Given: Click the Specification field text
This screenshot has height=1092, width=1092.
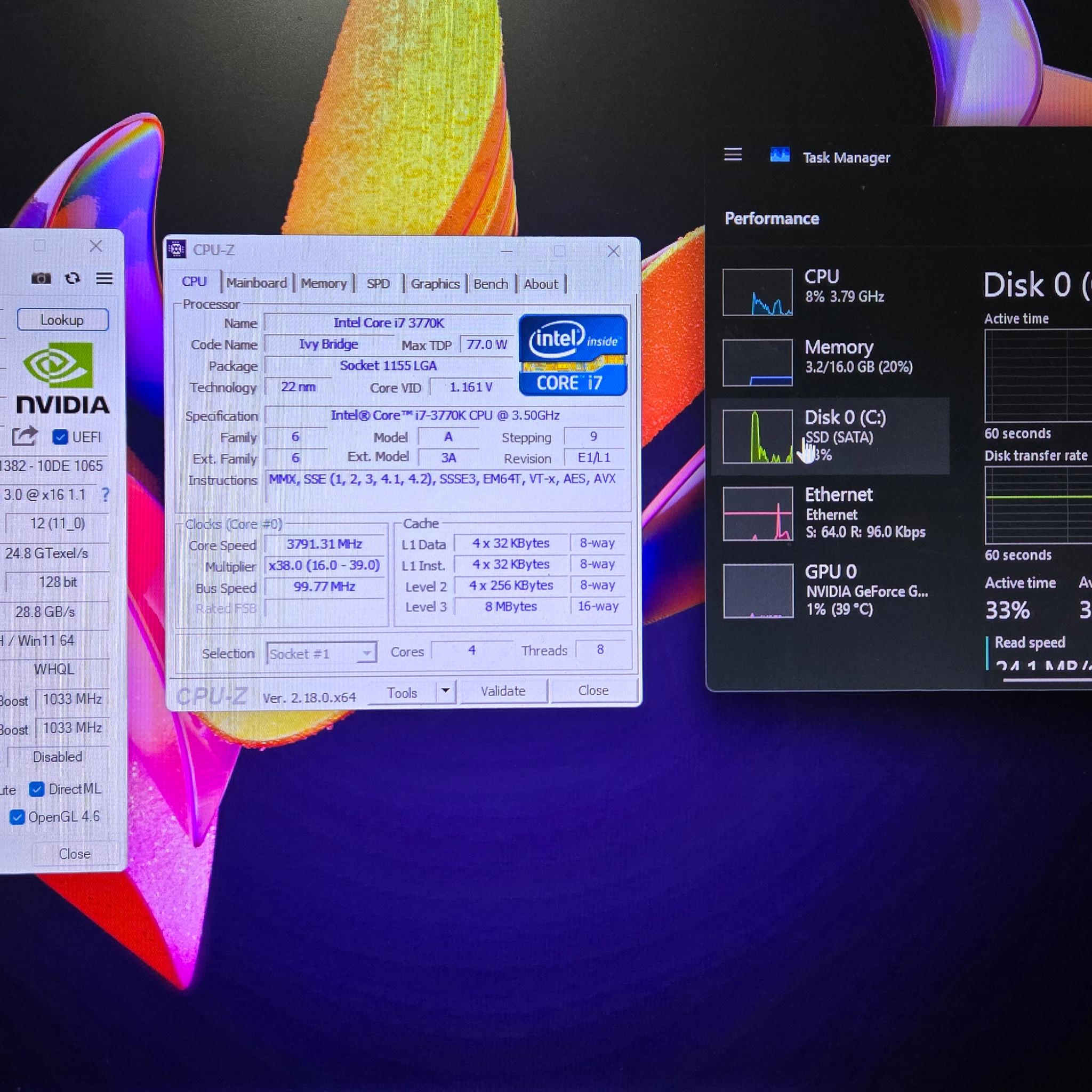Looking at the screenshot, I should [445, 415].
